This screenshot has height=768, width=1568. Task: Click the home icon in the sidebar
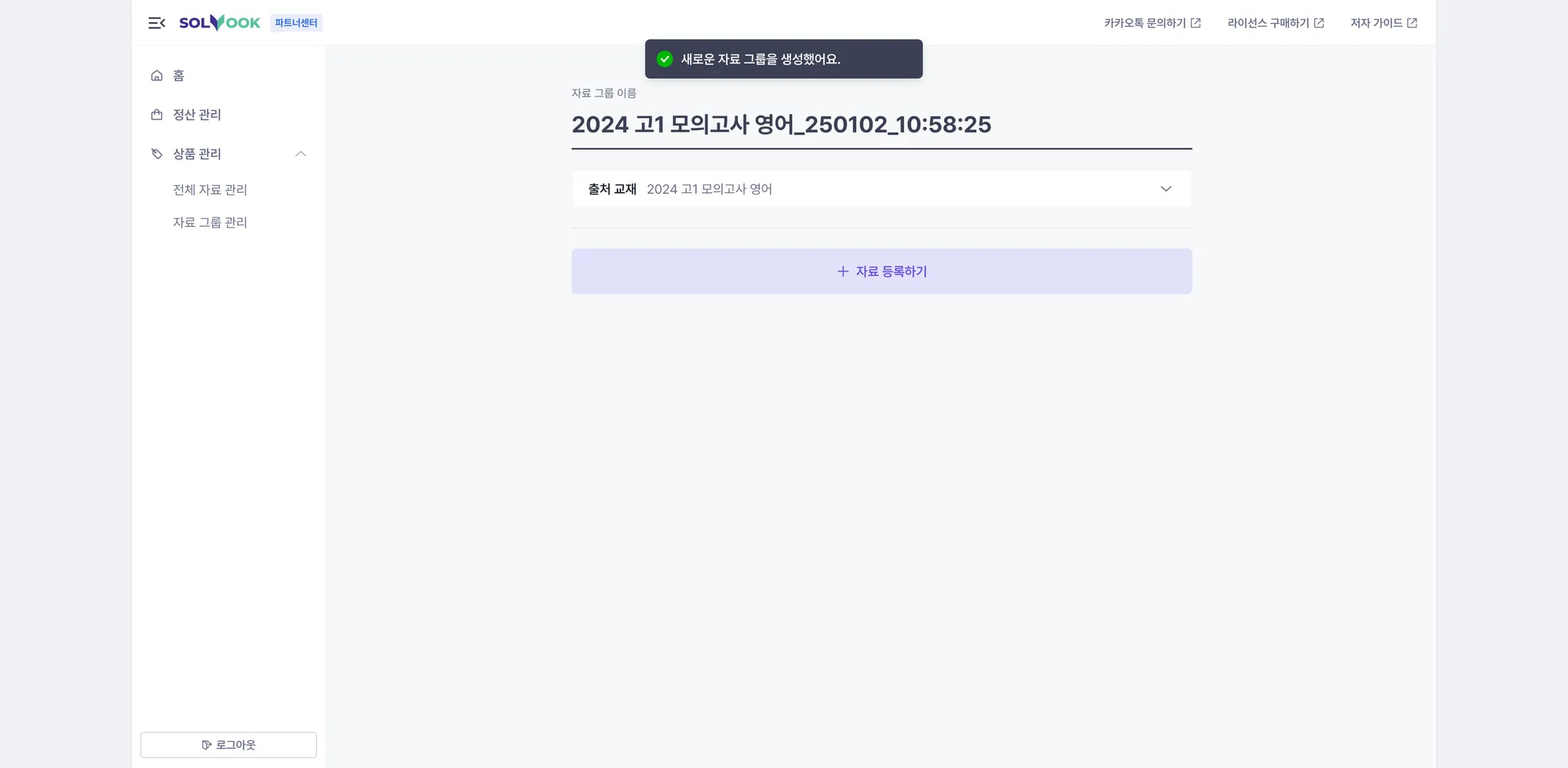coord(157,75)
